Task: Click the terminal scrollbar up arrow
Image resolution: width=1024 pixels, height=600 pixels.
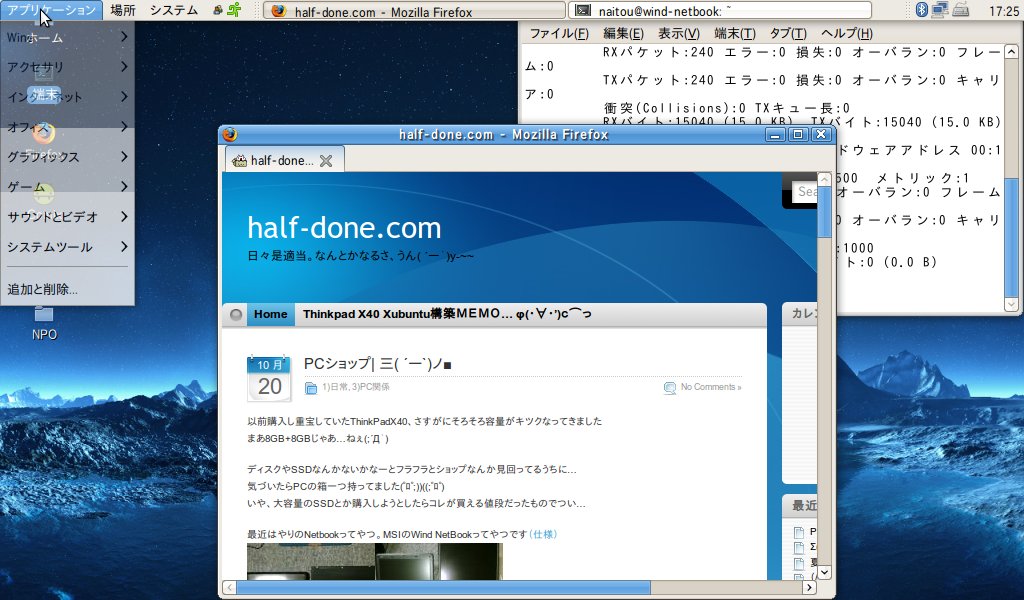Action: [1011, 52]
